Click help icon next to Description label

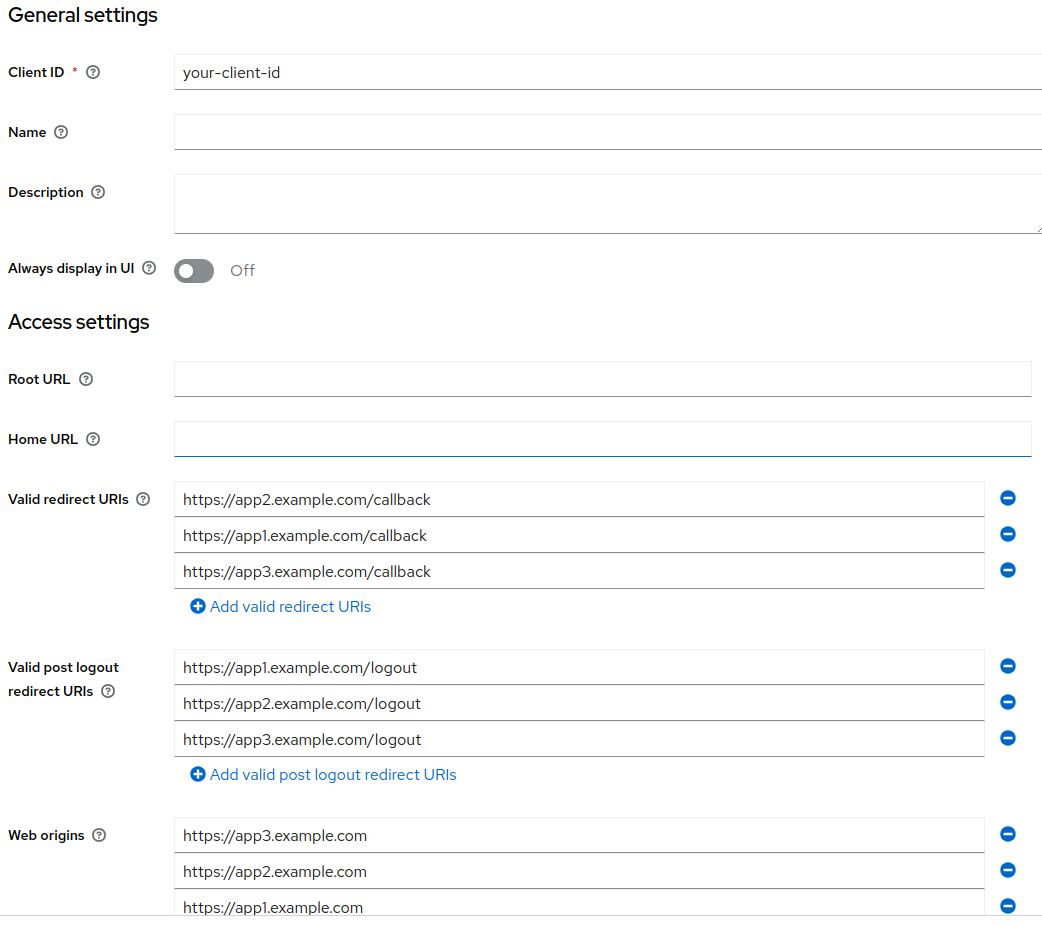[x=98, y=192]
